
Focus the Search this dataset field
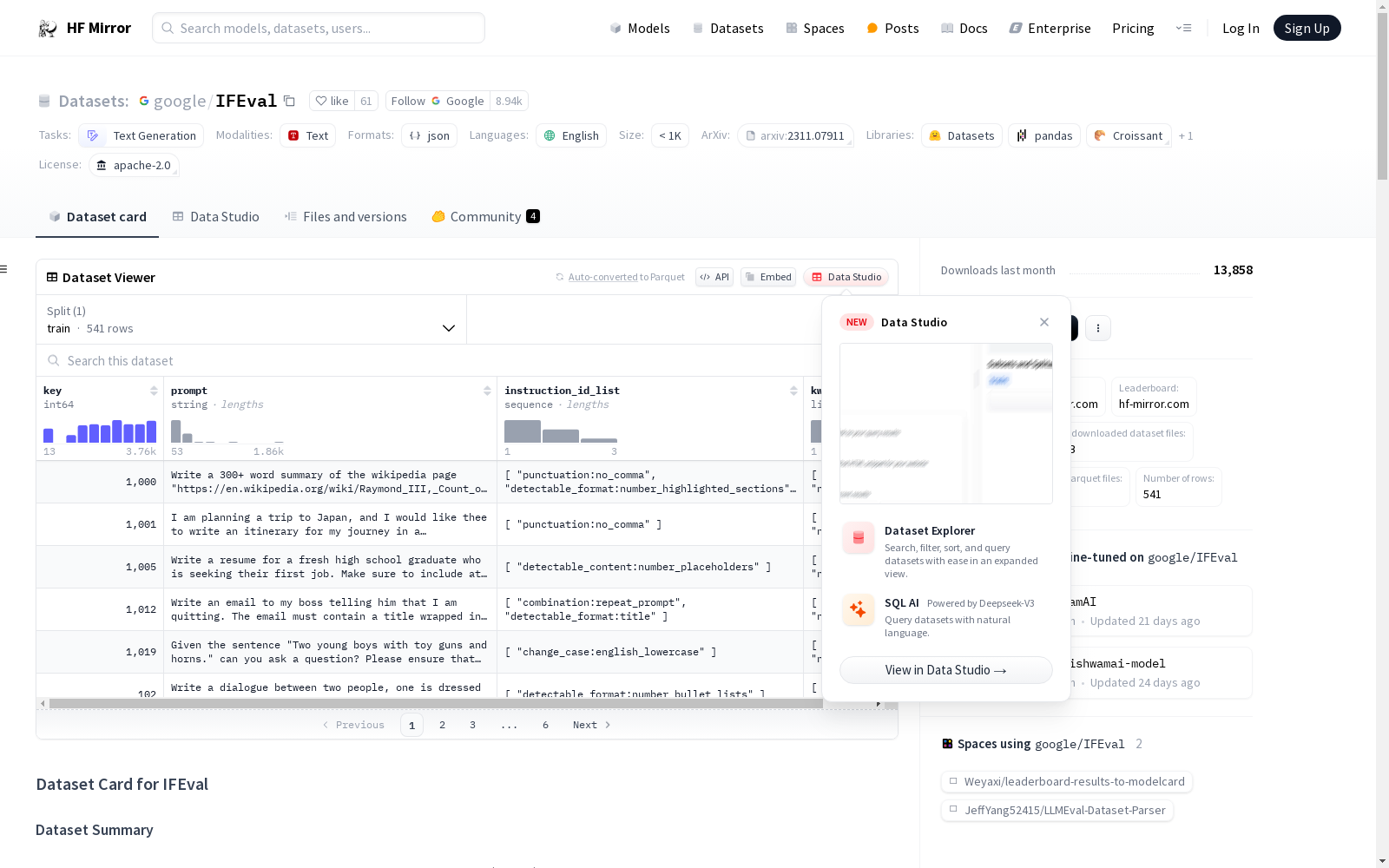point(430,360)
